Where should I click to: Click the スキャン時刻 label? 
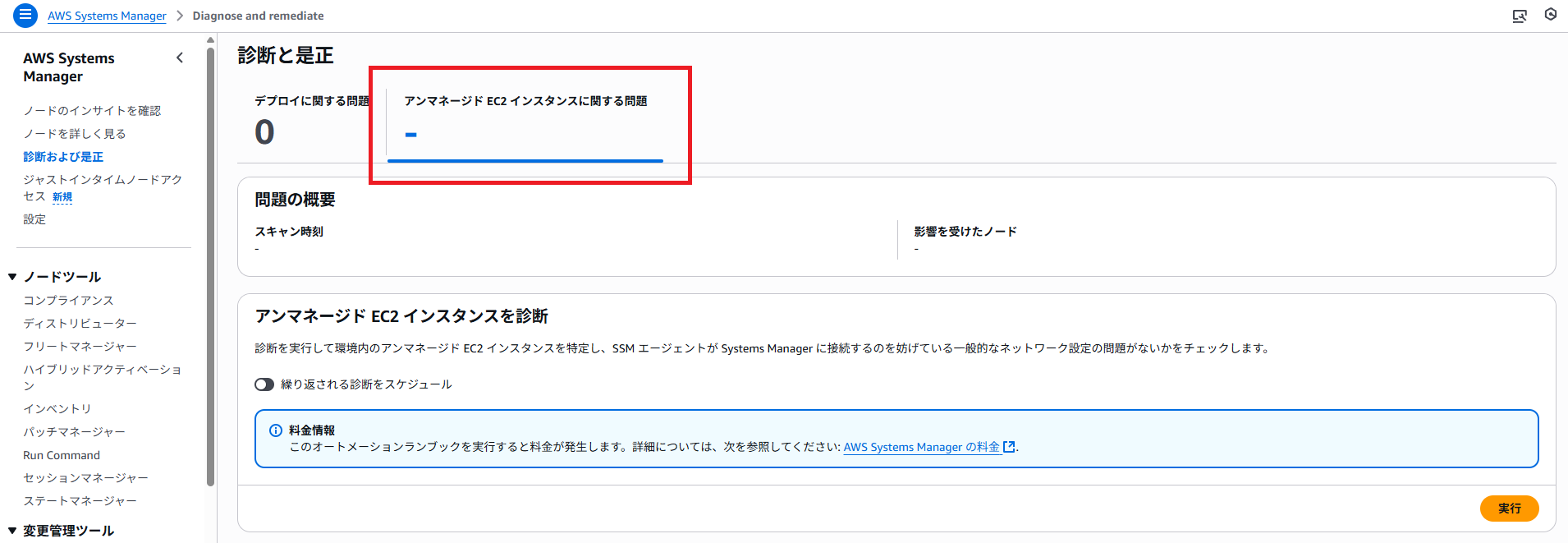tap(289, 232)
